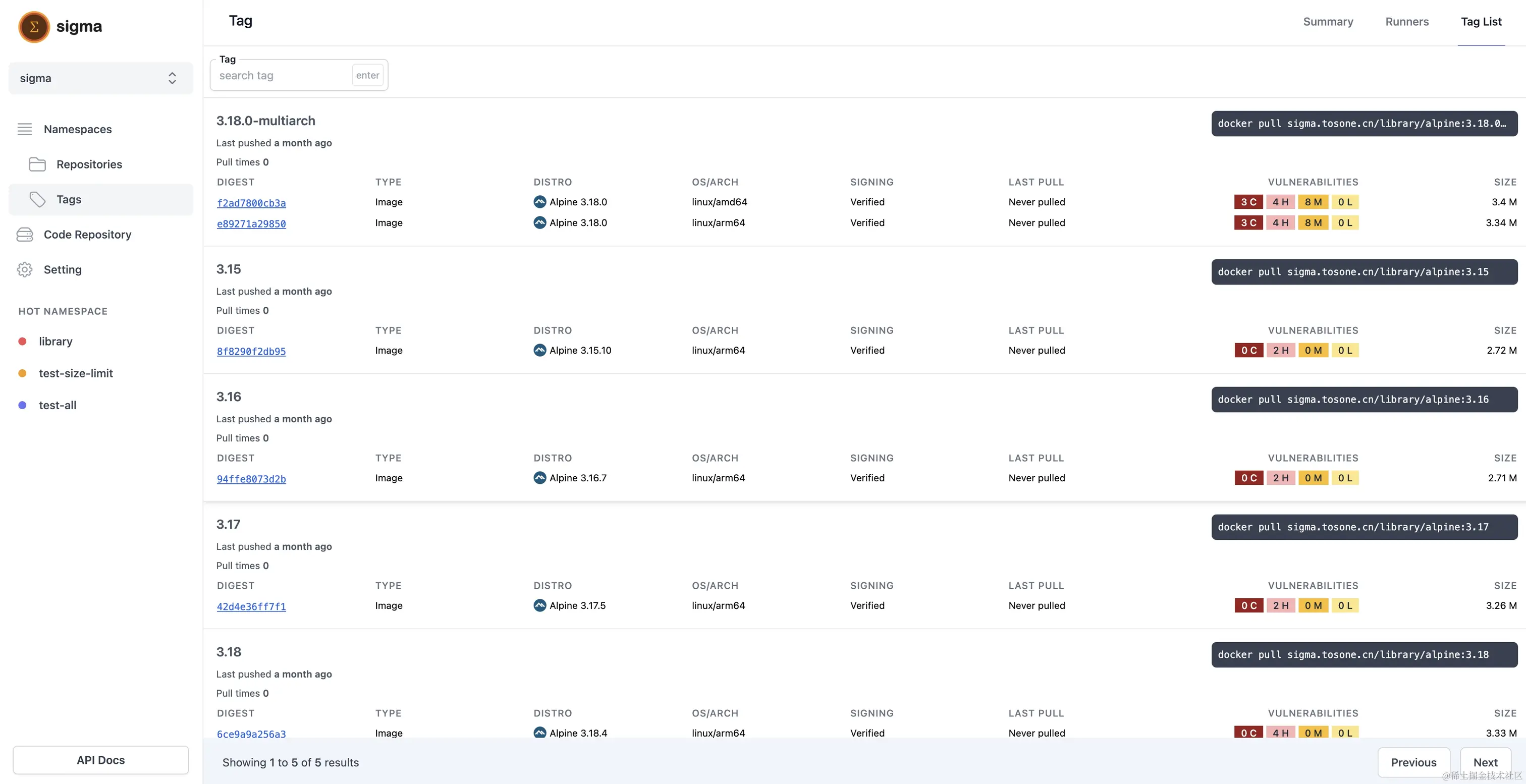Screen dimensions: 1526x784
Task: Click the 3 C critical badge for linux/amd64
Action: pyautogui.click(x=1248, y=202)
